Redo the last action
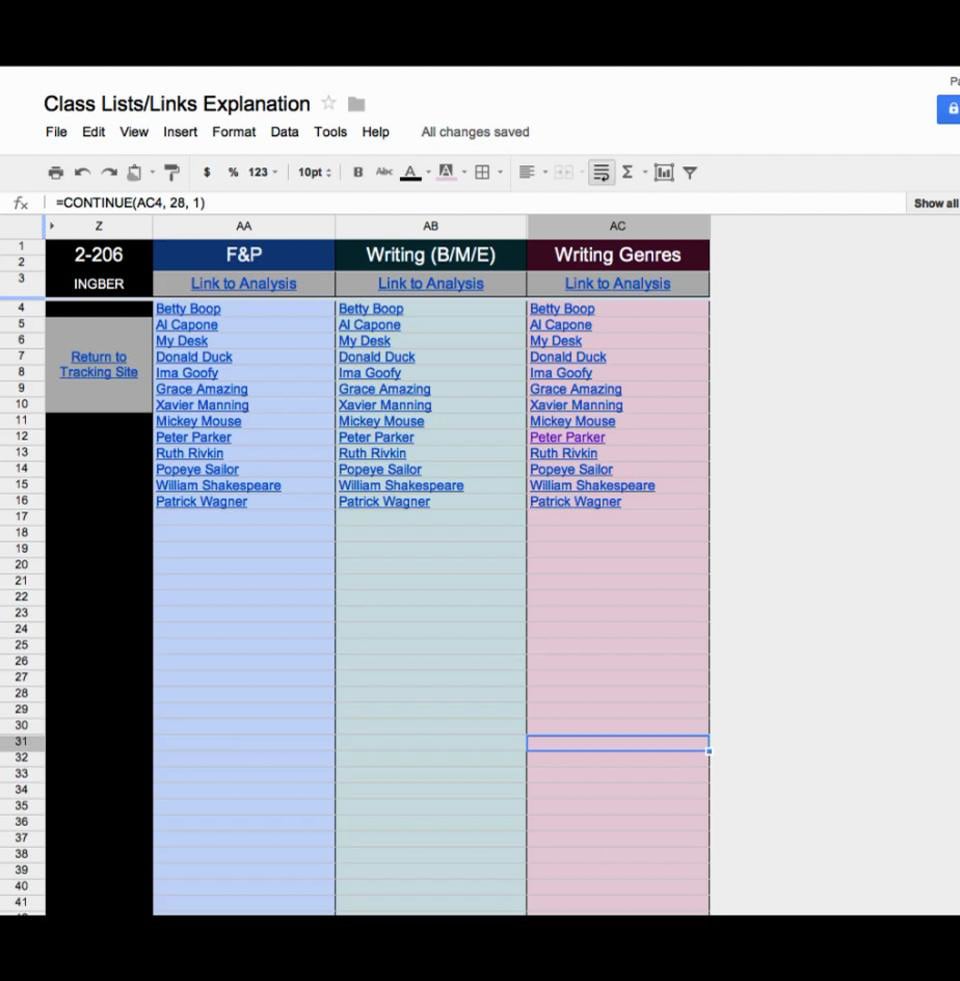Viewport: 960px width, 981px height. point(109,173)
